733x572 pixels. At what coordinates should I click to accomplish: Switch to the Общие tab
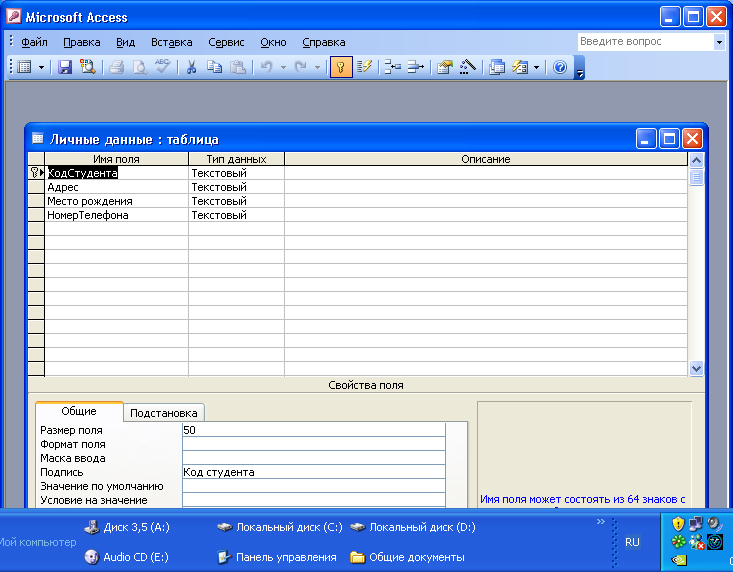(79, 411)
